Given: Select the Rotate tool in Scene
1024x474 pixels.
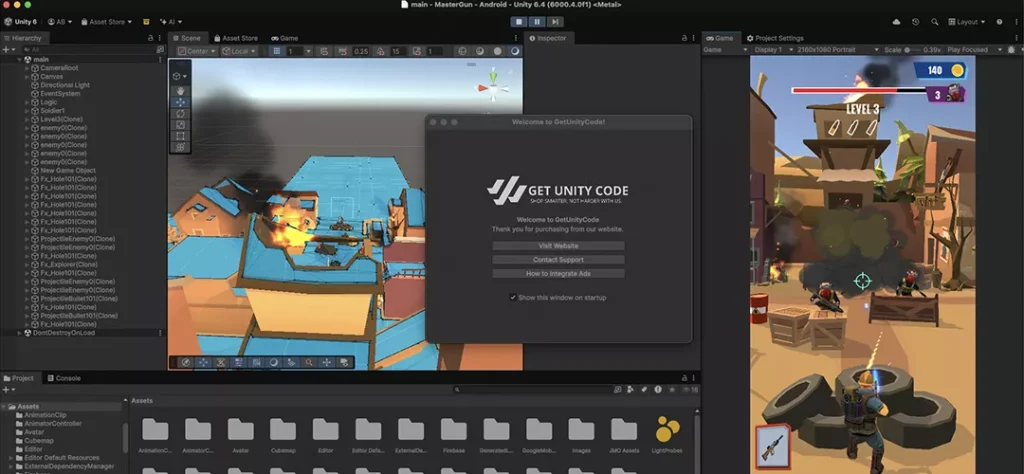Looking at the screenshot, I should (x=180, y=113).
